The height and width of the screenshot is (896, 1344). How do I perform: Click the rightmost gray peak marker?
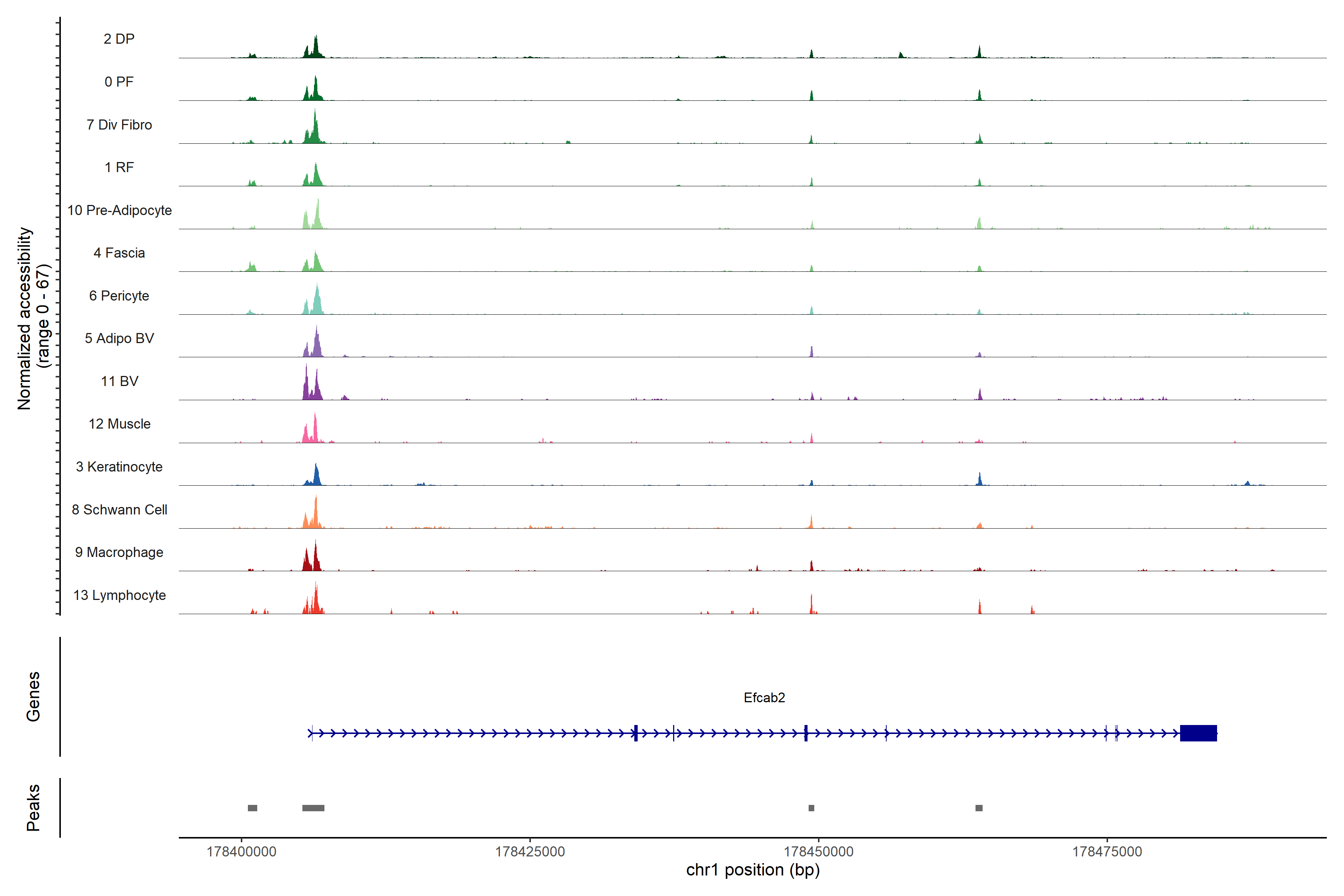pos(979,808)
